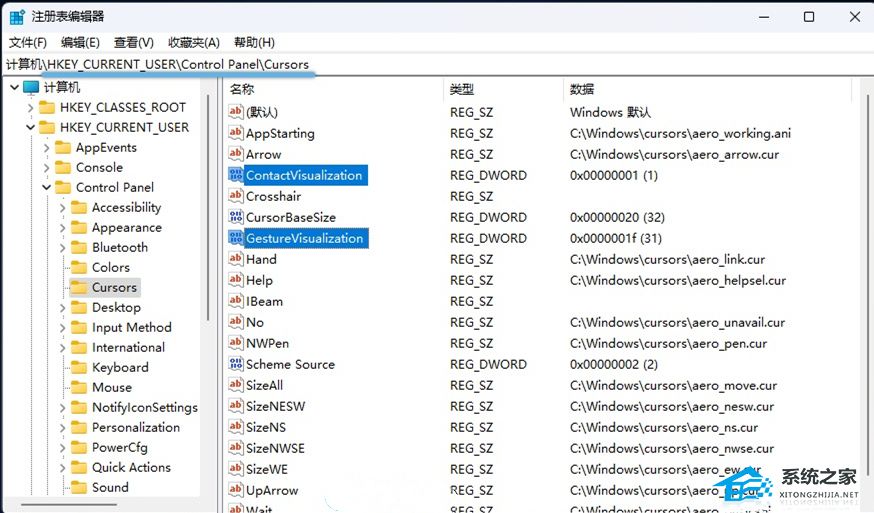Click the DWORD icon beside ContactVisualization
Image resolution: width=874 pixels, height=513 pixels.
click(x=236, y=175)
